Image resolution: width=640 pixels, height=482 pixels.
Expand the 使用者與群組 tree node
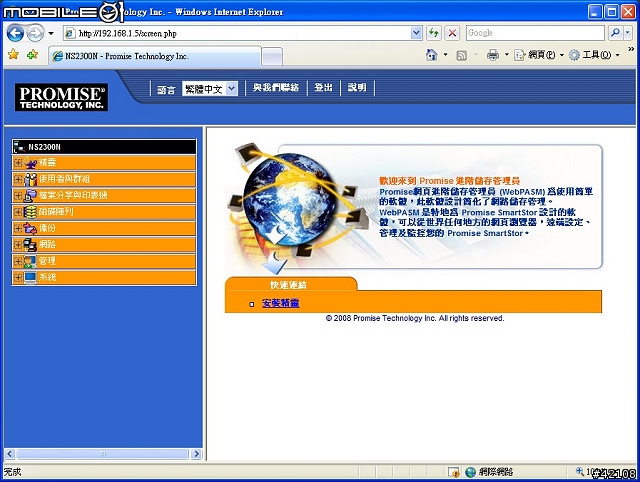18,179
